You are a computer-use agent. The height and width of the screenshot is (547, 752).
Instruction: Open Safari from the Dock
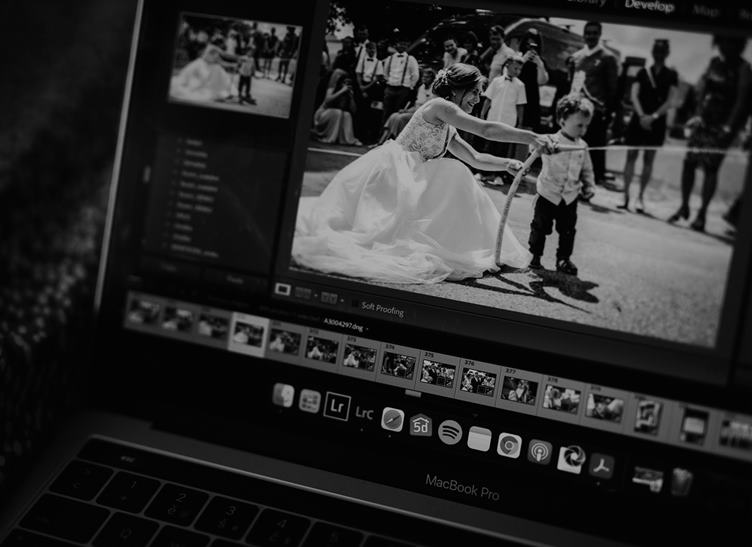coord(393,419)
